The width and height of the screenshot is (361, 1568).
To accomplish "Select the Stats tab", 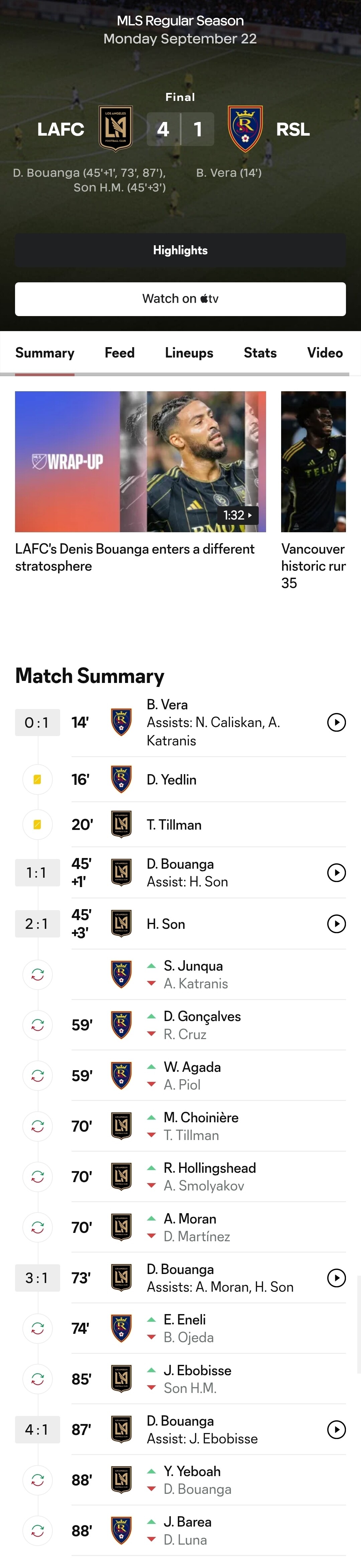I will point(260,353).
